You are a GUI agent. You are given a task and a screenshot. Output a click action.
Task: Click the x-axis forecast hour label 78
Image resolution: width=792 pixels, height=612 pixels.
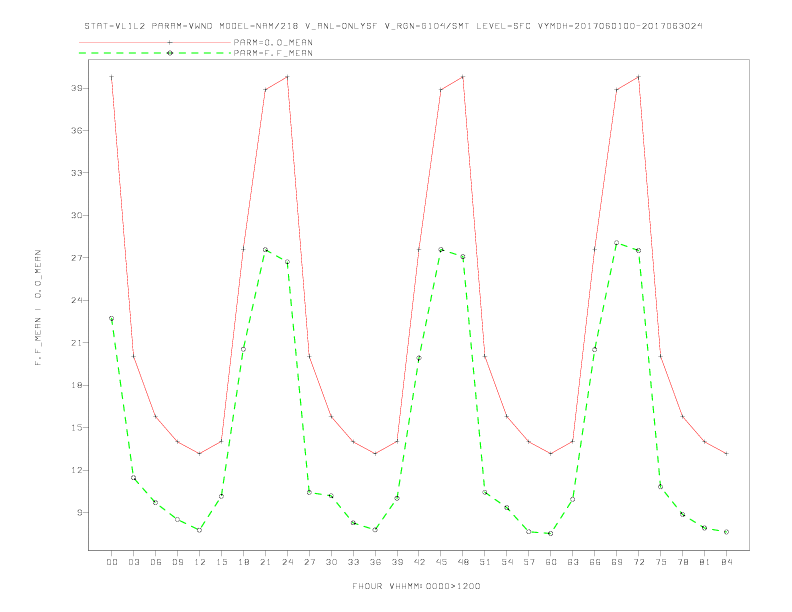point(682,562)
